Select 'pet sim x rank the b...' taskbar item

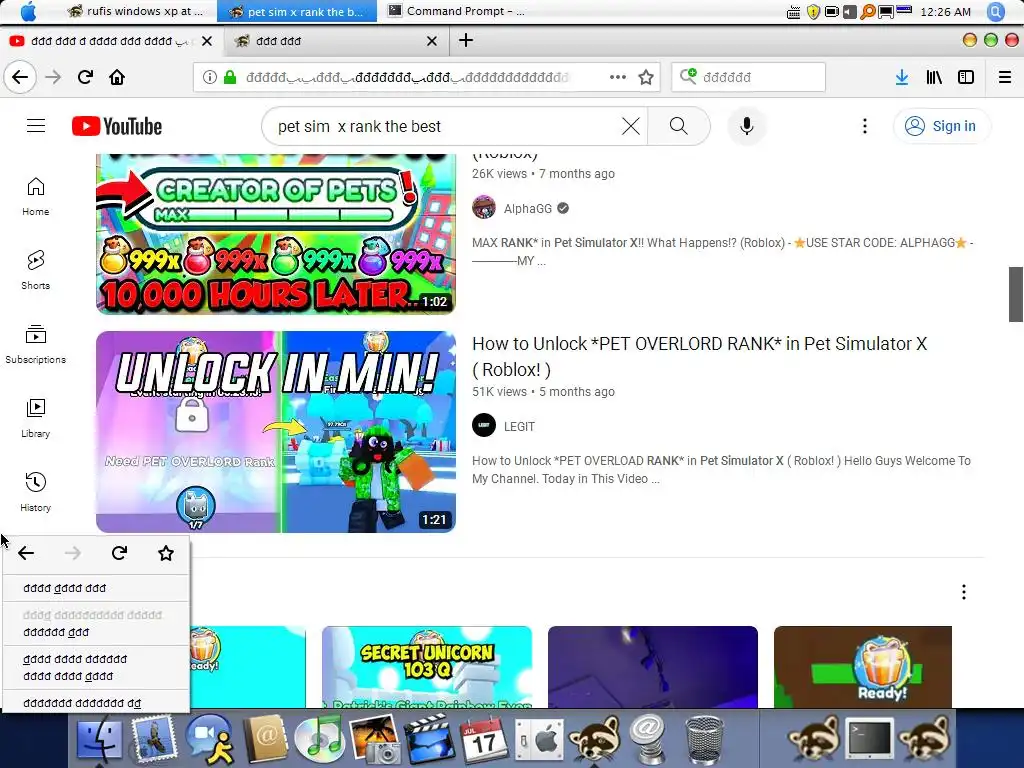pyautogui.click(x=296, y=11)
